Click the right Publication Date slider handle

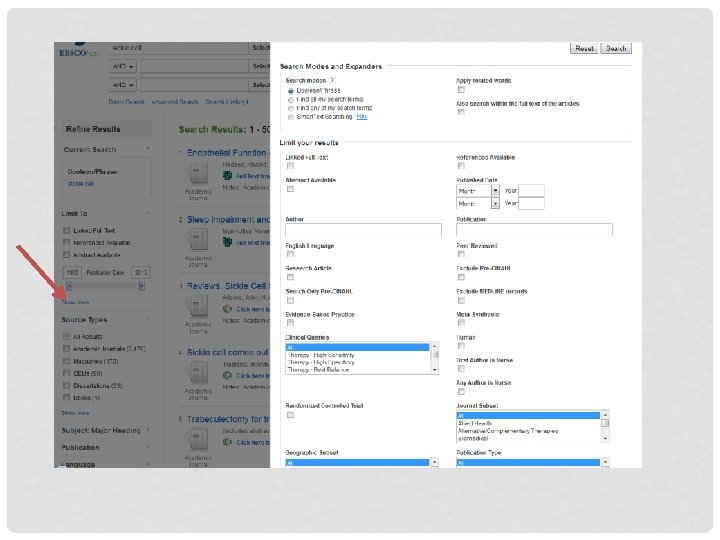tap(141, 287)
